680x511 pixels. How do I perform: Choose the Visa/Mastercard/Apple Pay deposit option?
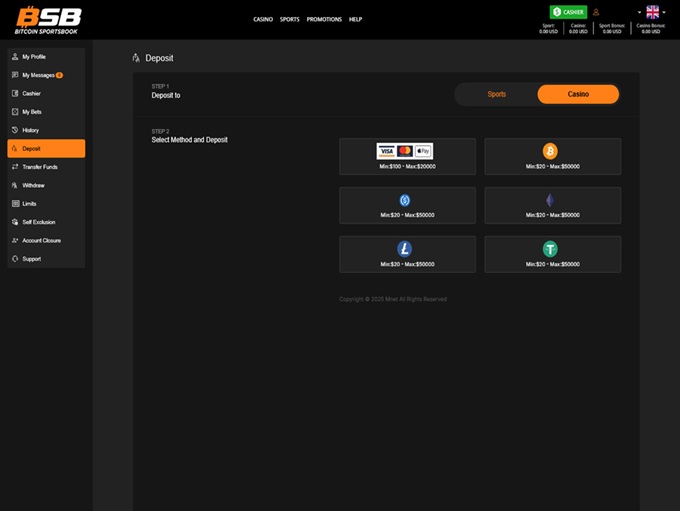coord(407,156)
